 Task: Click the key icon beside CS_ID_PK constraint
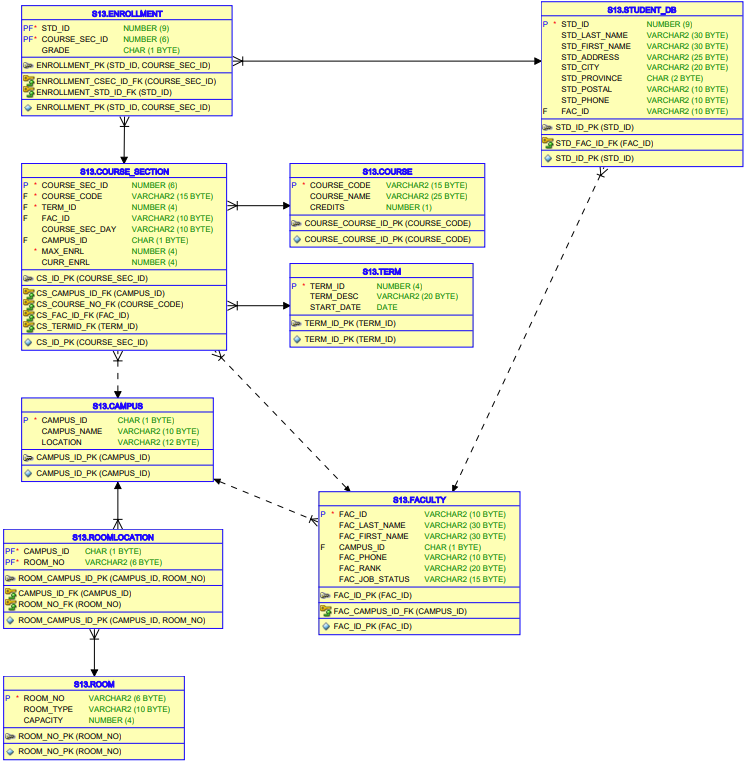[x=28, y=278]
